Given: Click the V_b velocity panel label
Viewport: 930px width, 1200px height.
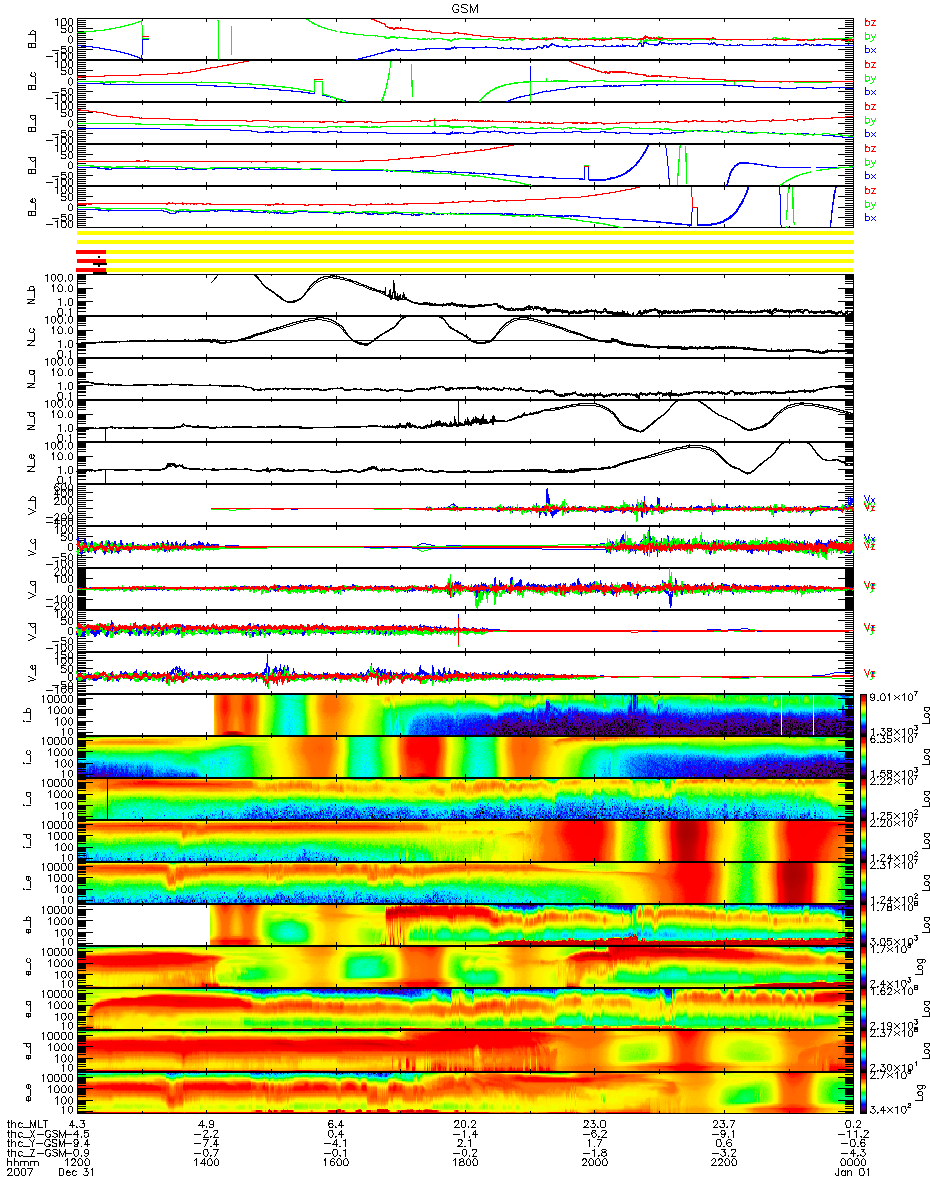Looking at the screenshot, I should coord(31,505).
